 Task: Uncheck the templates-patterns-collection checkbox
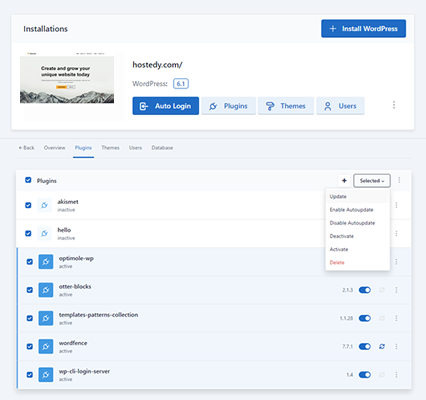pos(30,318)
